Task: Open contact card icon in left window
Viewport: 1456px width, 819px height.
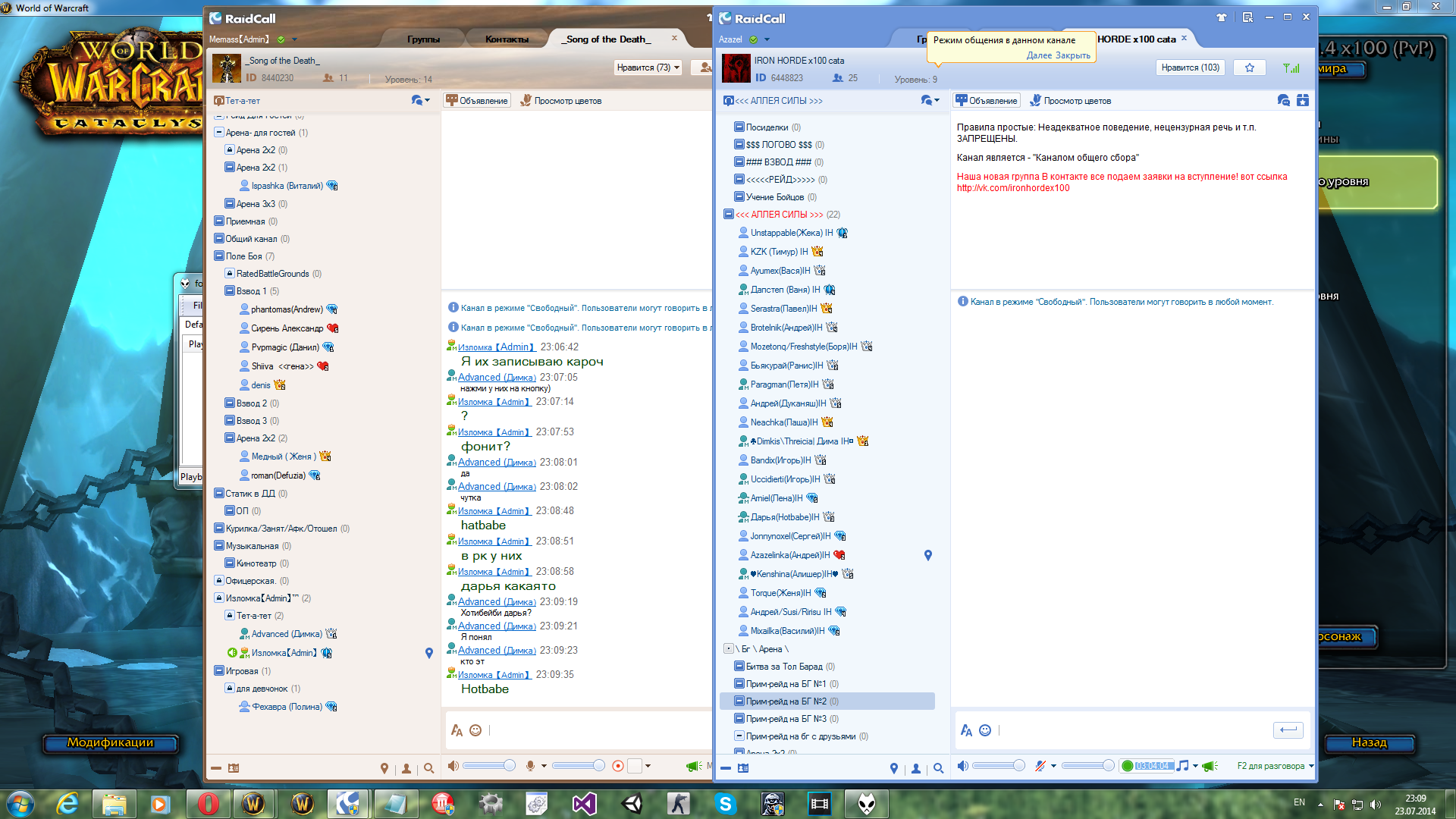Action: point(234,768)
